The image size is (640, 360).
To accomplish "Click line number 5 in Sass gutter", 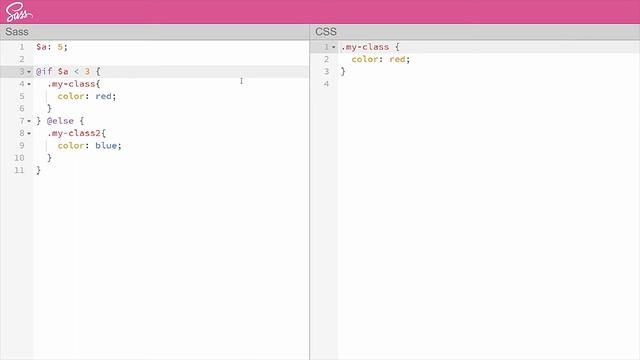I will click(x=22, y=96).
